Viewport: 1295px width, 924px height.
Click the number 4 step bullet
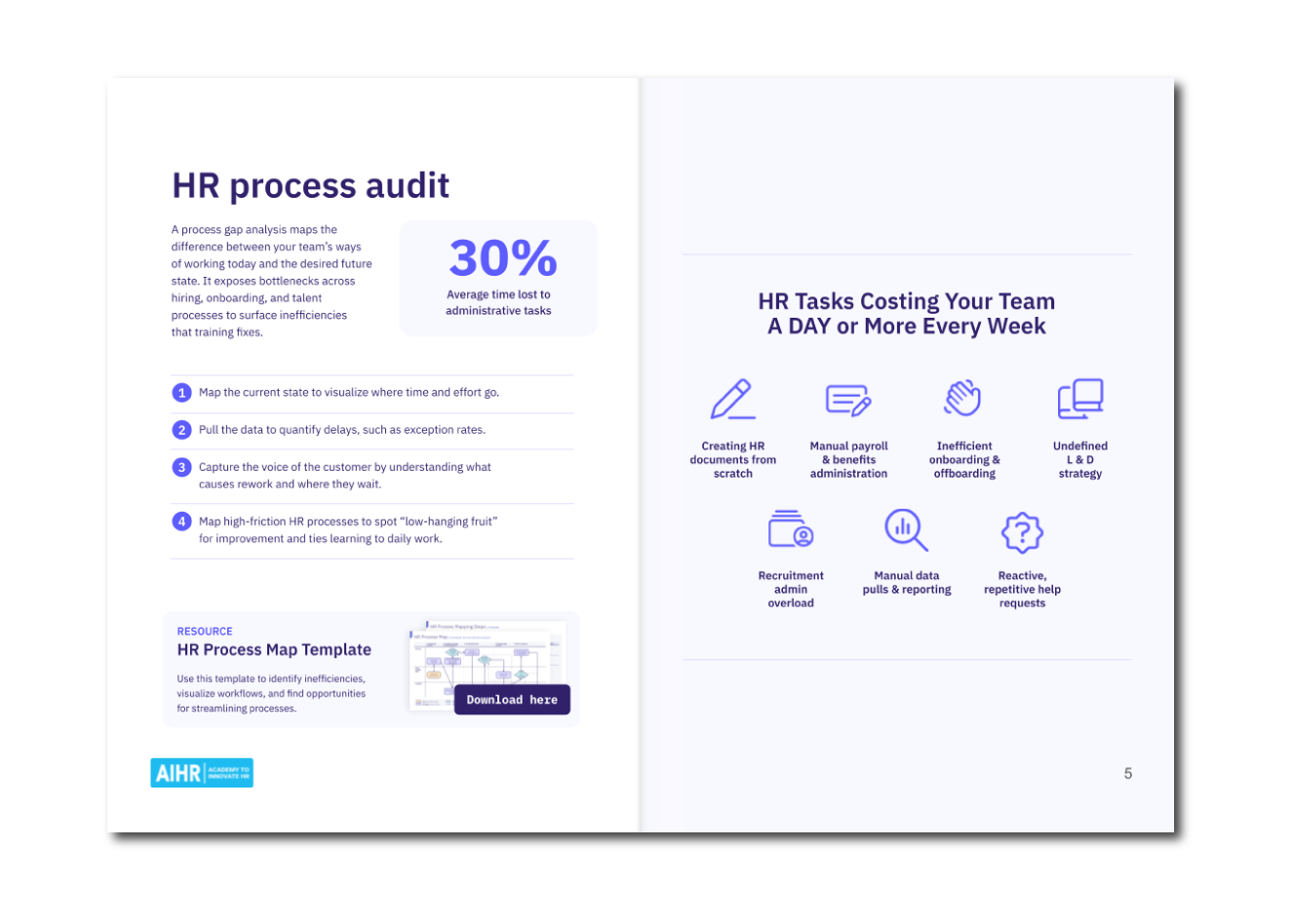tap(181, 521)
